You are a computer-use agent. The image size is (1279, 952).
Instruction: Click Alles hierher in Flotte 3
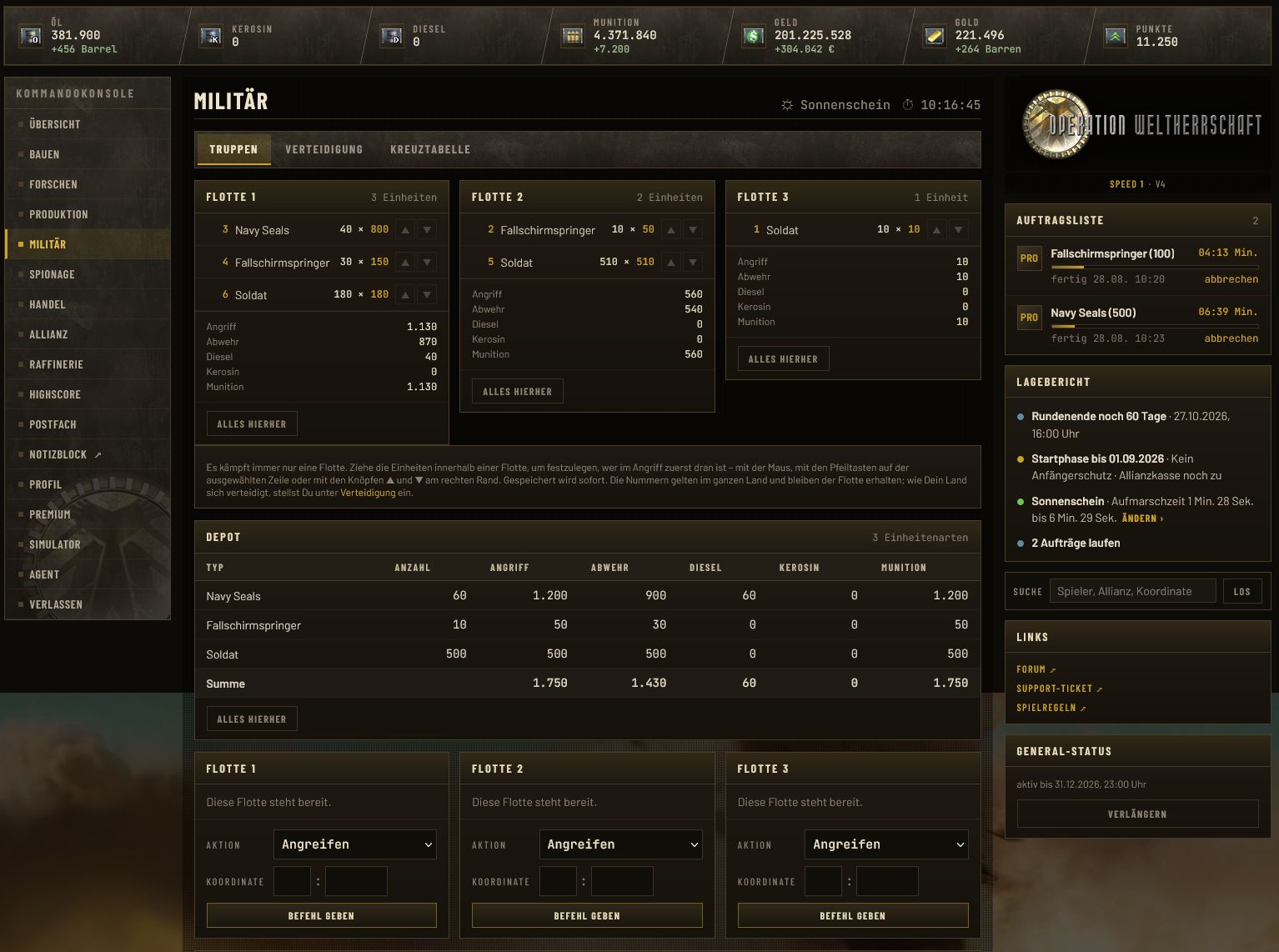pos(783,358)
